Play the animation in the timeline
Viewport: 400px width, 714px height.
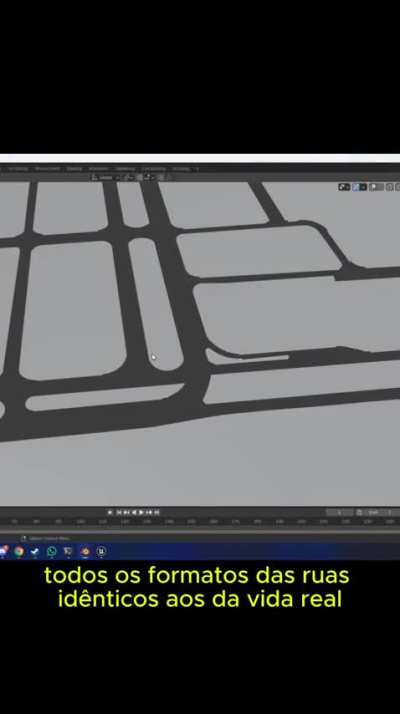coord(141,512)
